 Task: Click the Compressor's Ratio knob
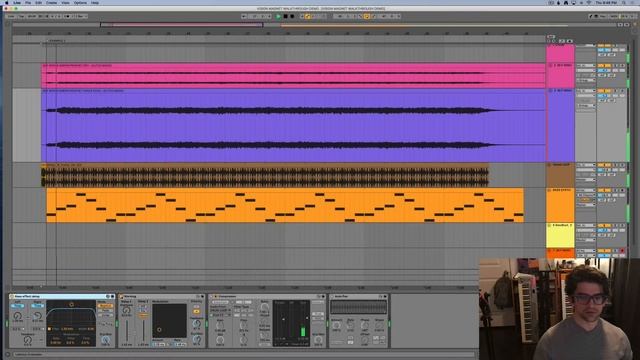264,307
